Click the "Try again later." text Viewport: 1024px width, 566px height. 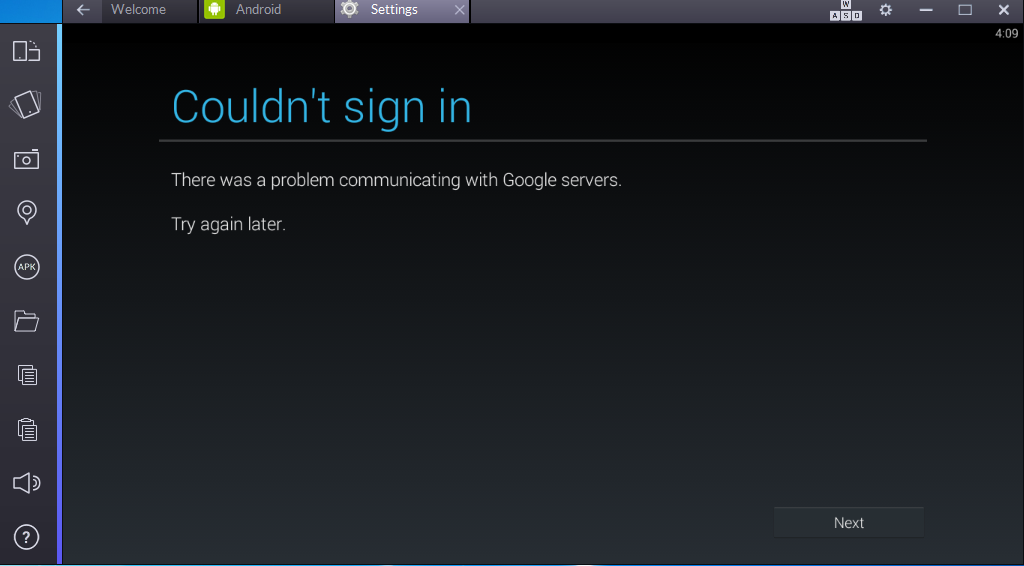click(229, 225)
